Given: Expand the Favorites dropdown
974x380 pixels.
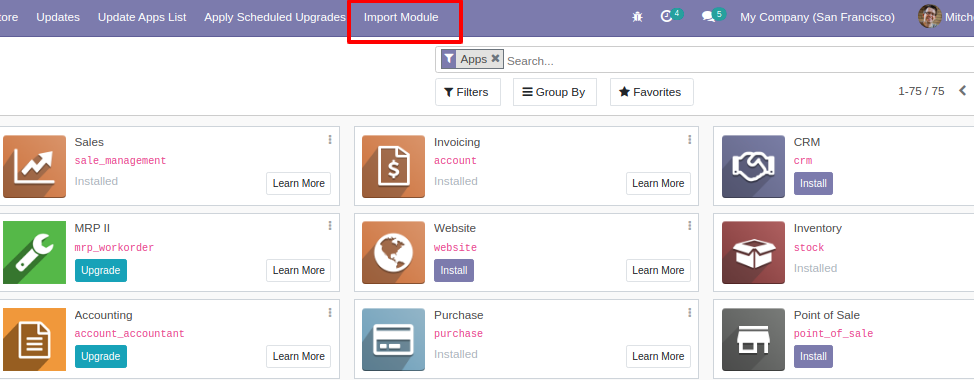Looking at the screenshot, I should click(652, 92).
